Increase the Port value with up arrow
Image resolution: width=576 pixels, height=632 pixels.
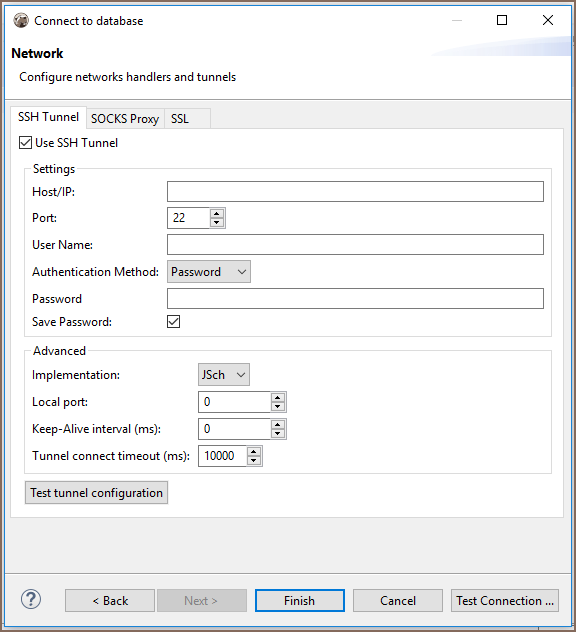[x=217, y=214]
